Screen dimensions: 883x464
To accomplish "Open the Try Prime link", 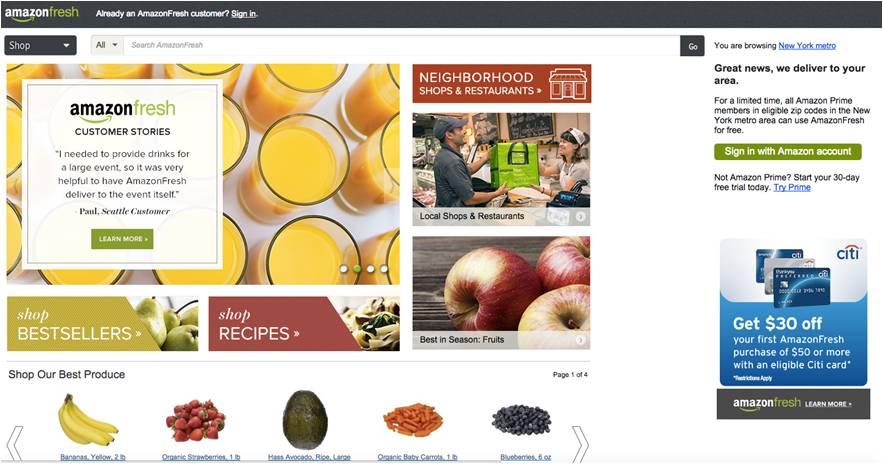I will [792, 188].
